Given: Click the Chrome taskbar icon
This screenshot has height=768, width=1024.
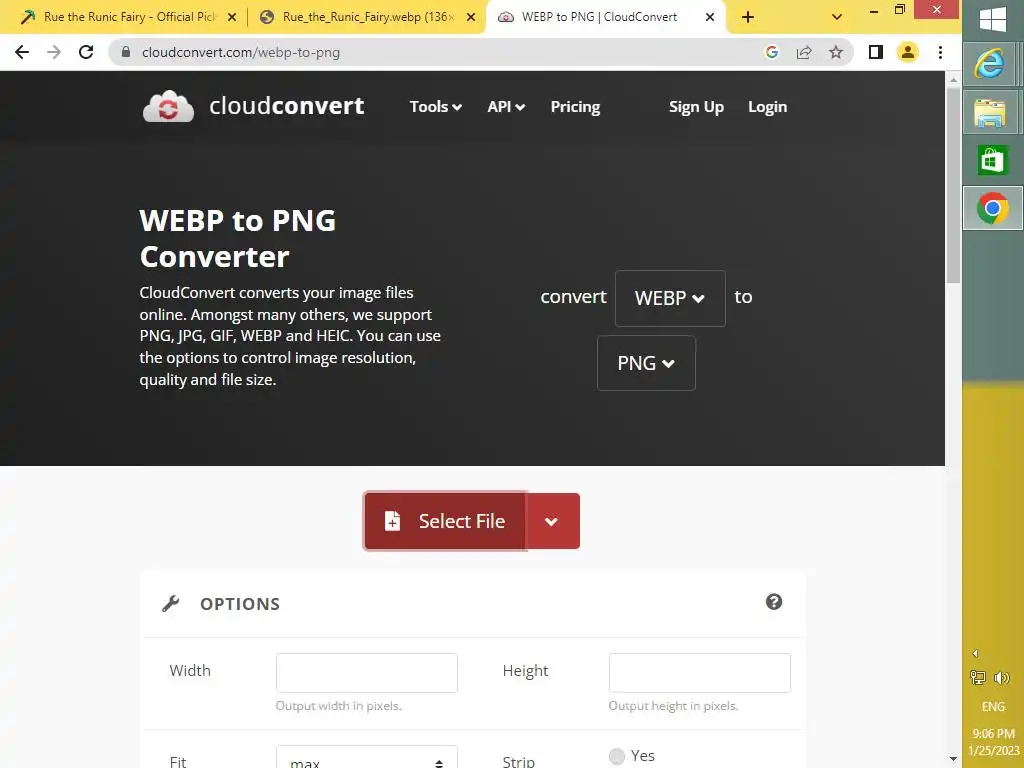Looking at the screenshot, I should pyautogui.click(x=993, y=208).
